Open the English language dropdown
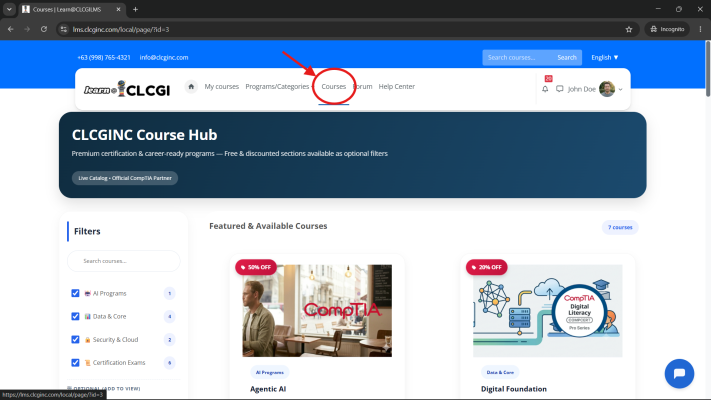 (x=604, y=57)
